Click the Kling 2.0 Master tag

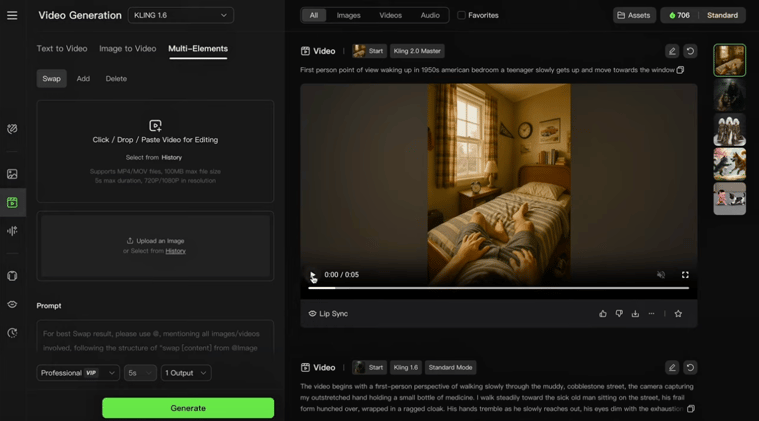click(x=417, y=51)
